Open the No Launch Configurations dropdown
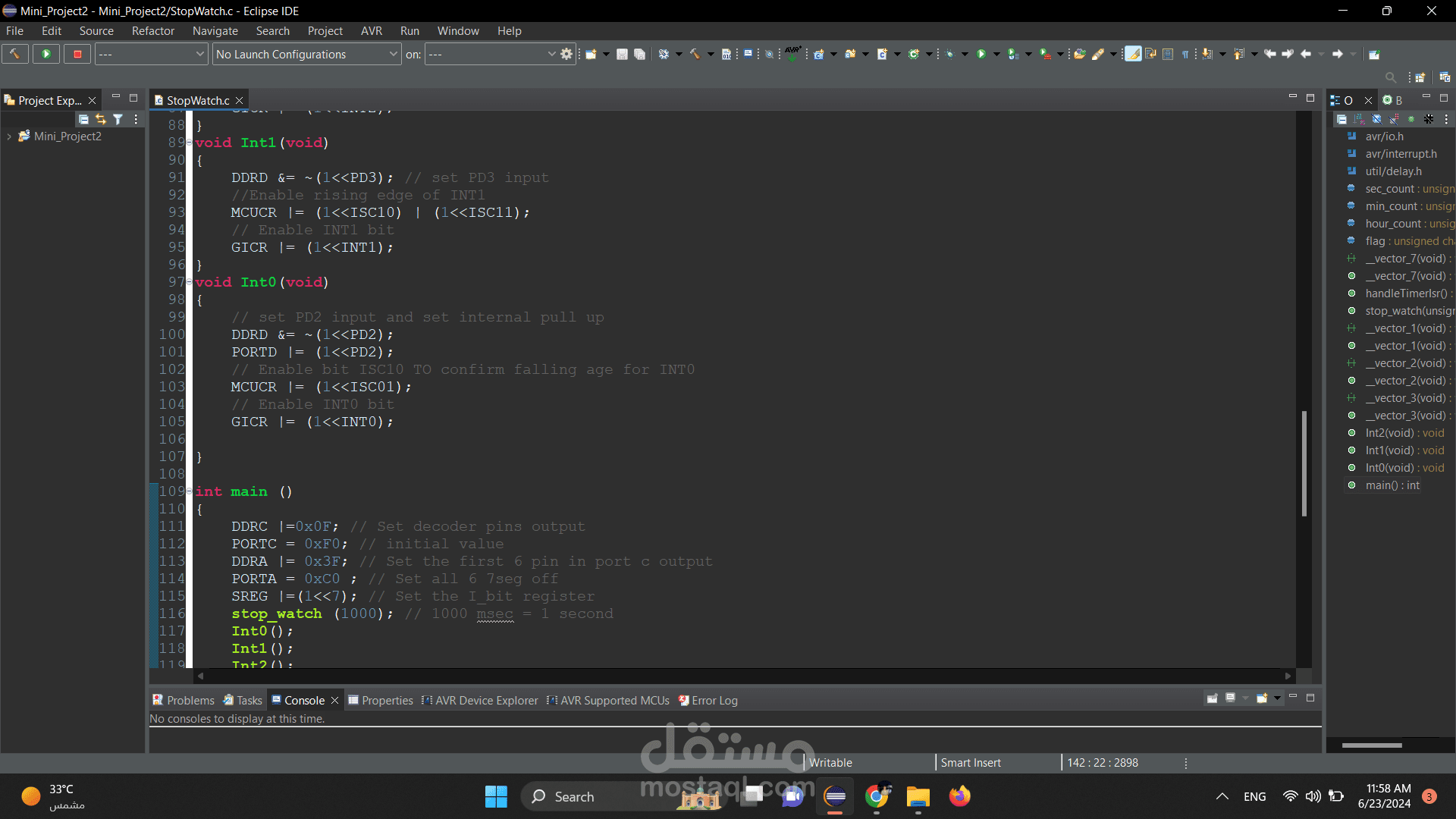 (306, 54)
